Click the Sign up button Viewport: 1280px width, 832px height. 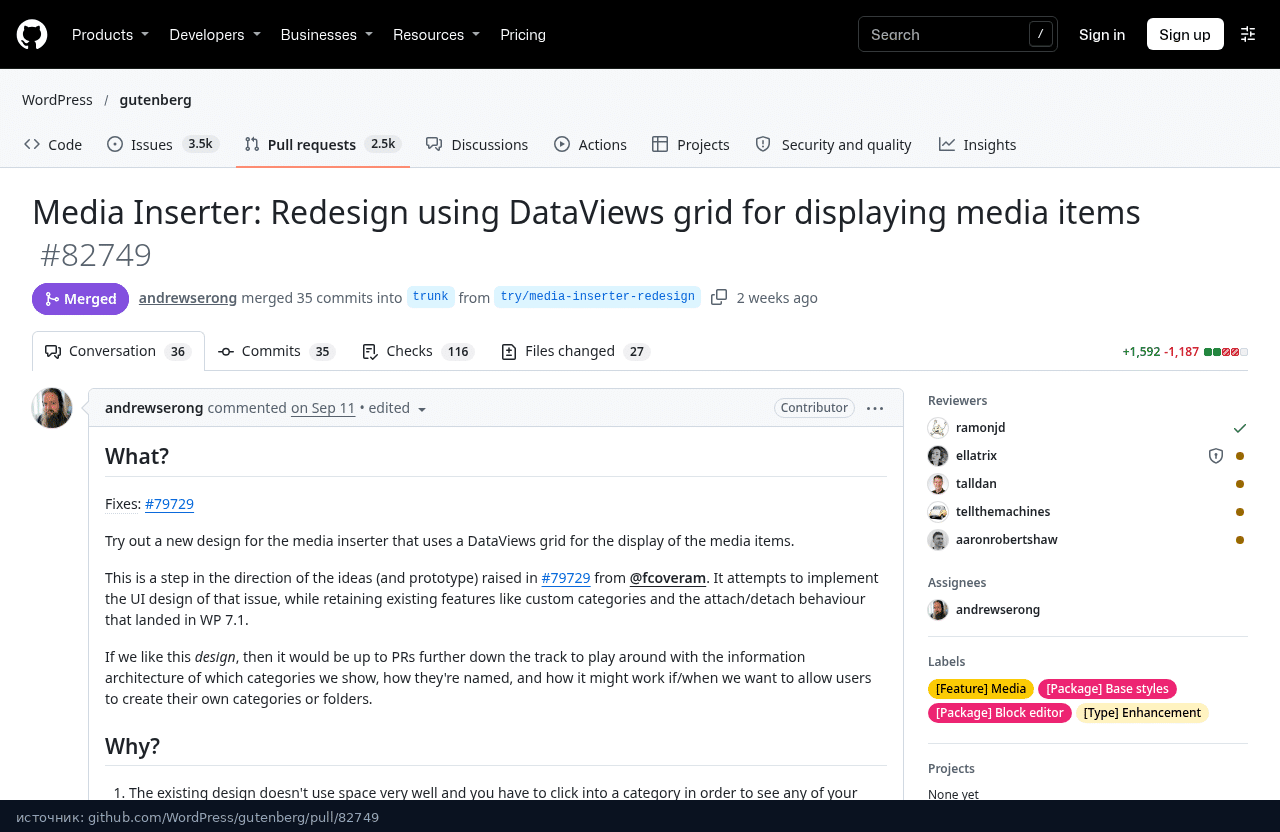click(1185, 34)
